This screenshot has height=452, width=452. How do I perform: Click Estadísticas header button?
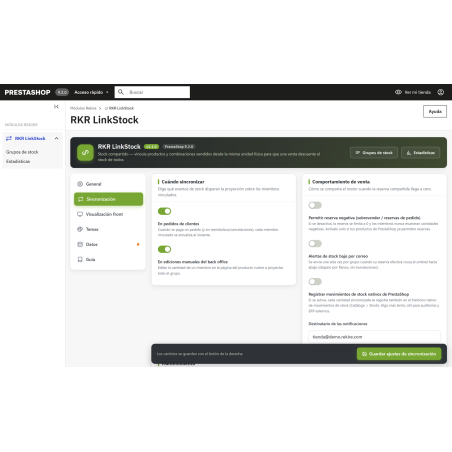pos(420,153)
